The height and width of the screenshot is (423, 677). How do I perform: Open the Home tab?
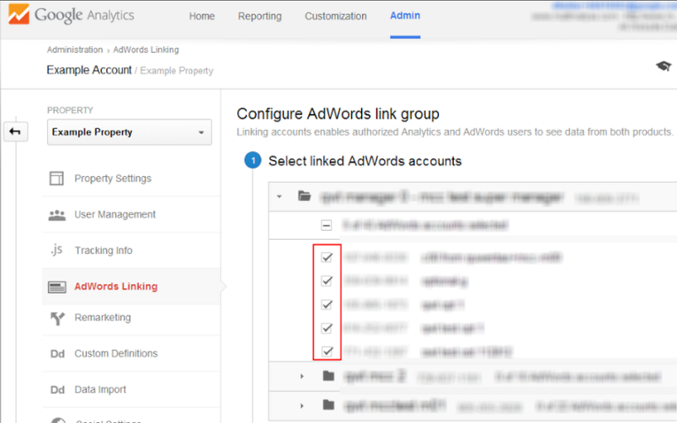(202, 16)
